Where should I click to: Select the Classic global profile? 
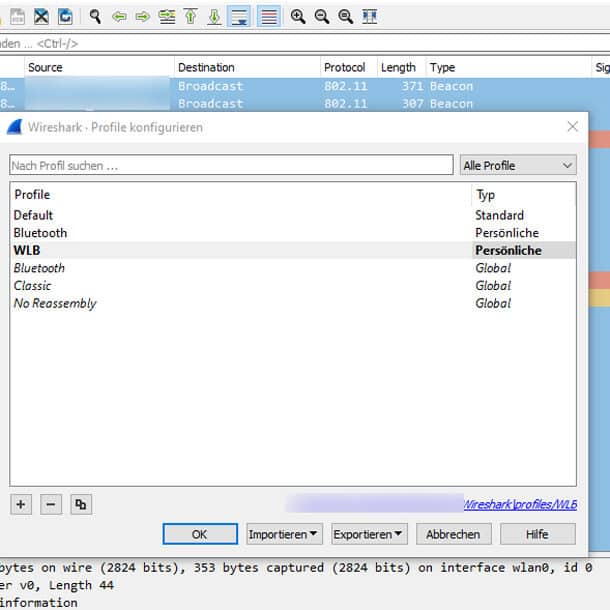pyautogui.click(x=293, y=286)
